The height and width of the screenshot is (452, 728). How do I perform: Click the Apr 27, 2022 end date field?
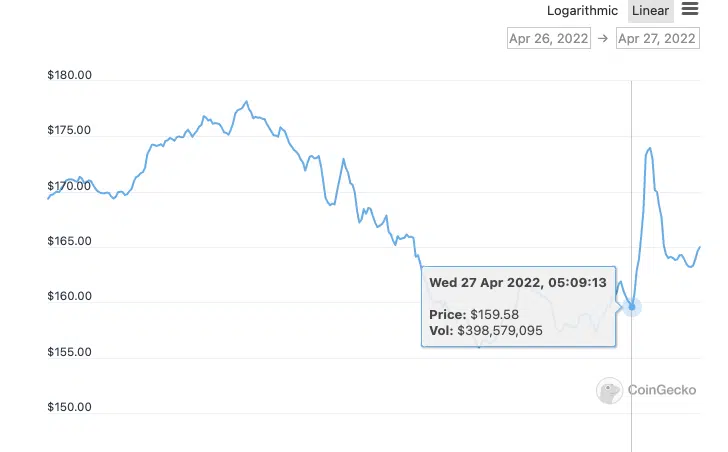tap(657, 38)
